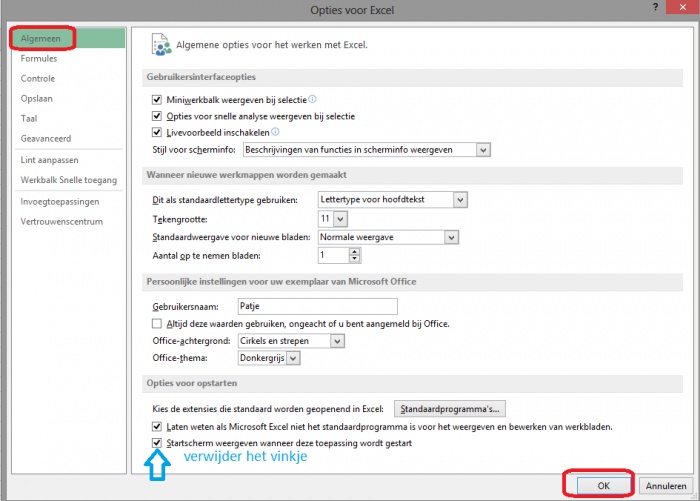The height and width of the screenshot is (501, 700).
Task: Enable Altijd deze waarden gebruiken checkbox
Action: coord(157,323)
